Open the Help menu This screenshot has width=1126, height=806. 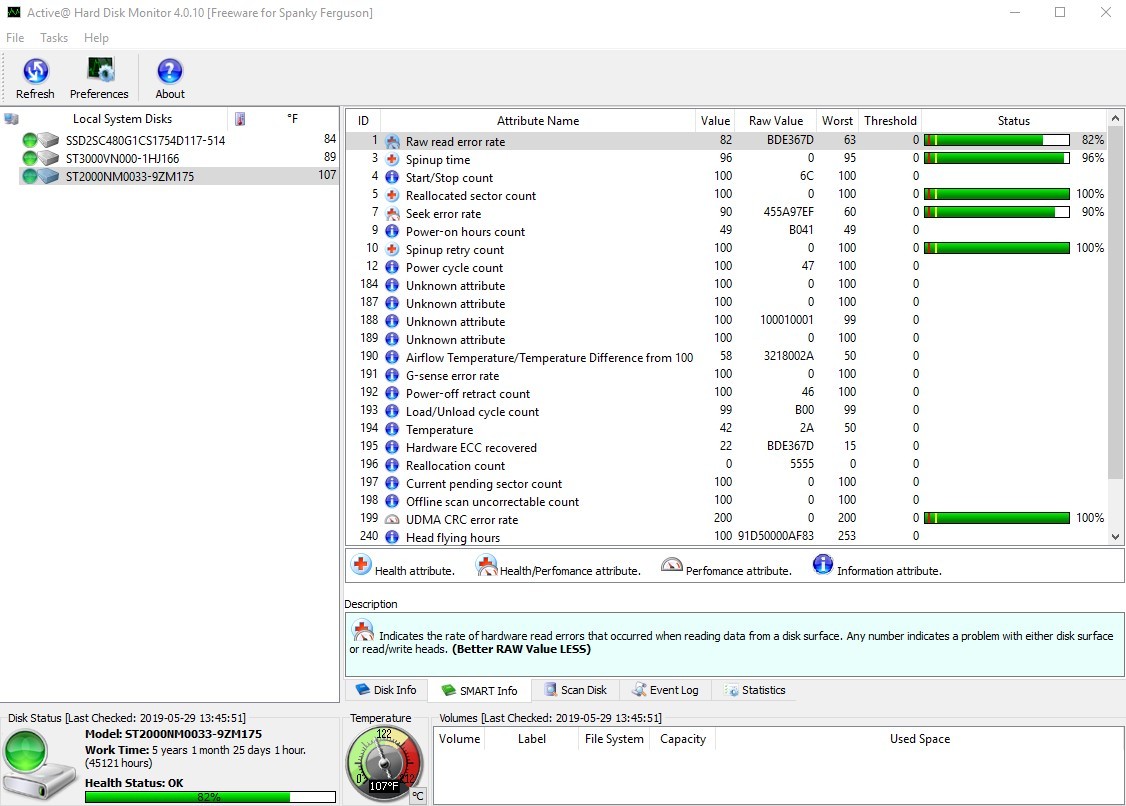96,38
